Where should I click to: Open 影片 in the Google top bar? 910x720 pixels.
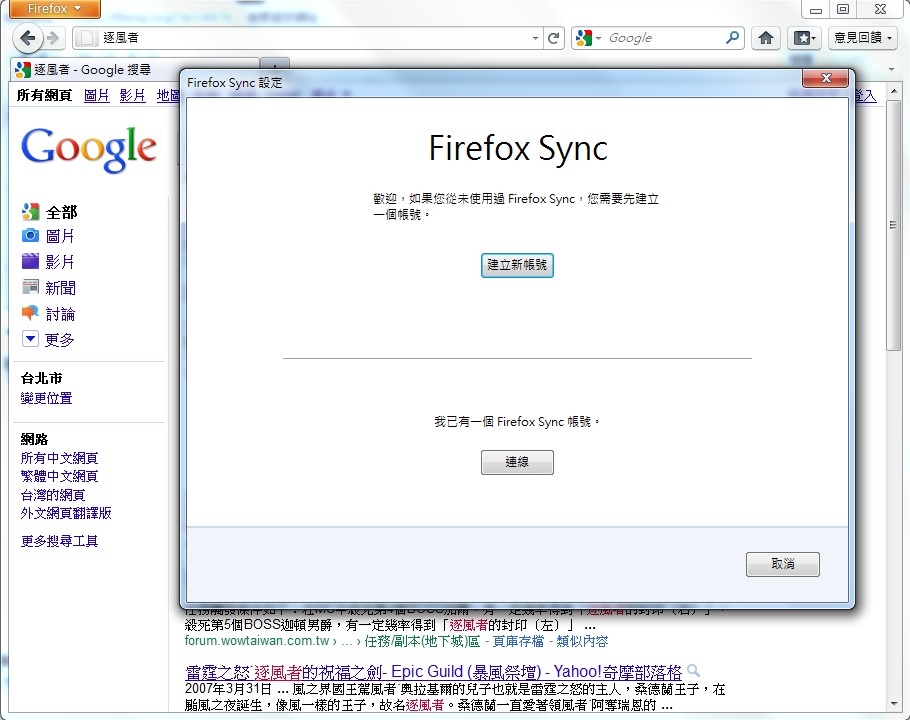point(132,95)
